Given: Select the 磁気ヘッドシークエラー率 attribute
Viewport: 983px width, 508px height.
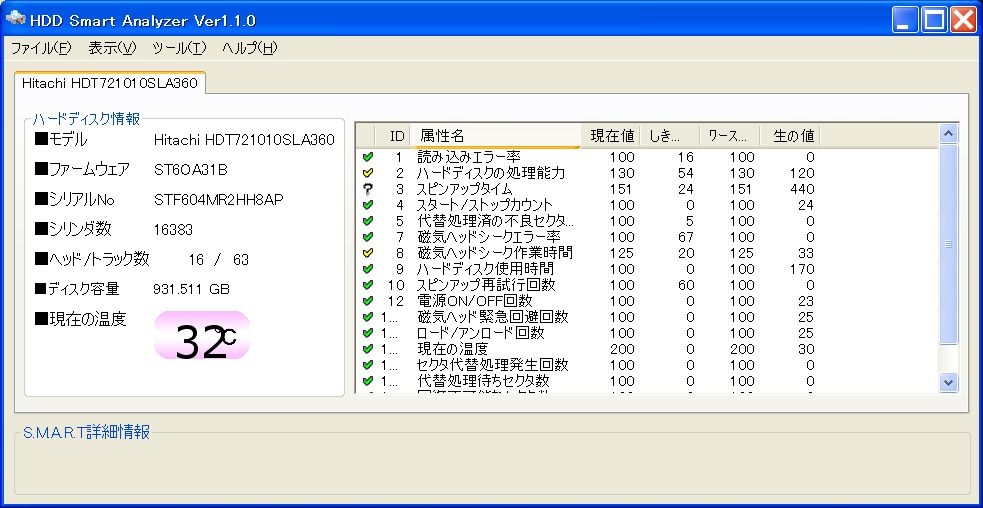Looking at the screenshot, I should 489,236.
